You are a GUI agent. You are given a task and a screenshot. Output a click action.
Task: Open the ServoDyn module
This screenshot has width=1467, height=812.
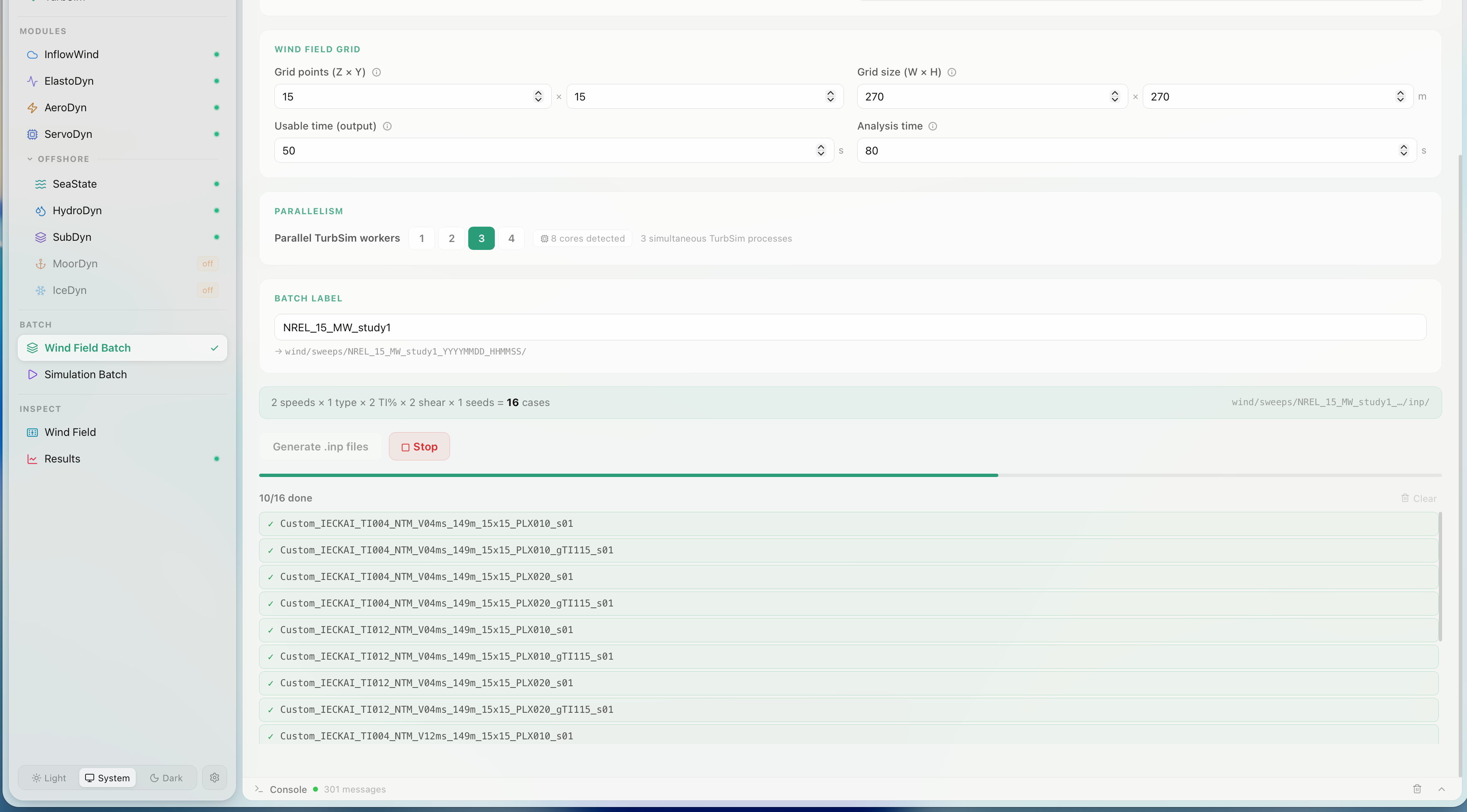[122, 135]
